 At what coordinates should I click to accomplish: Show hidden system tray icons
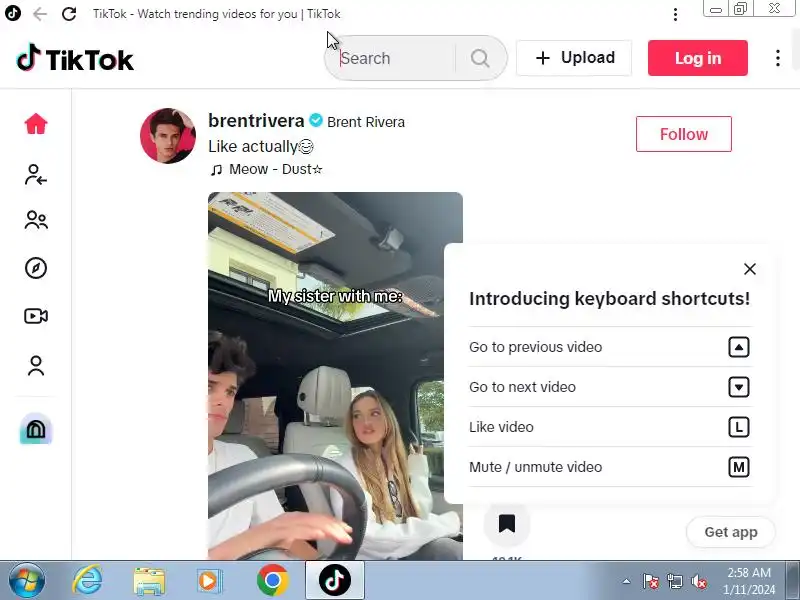[626, 581]
